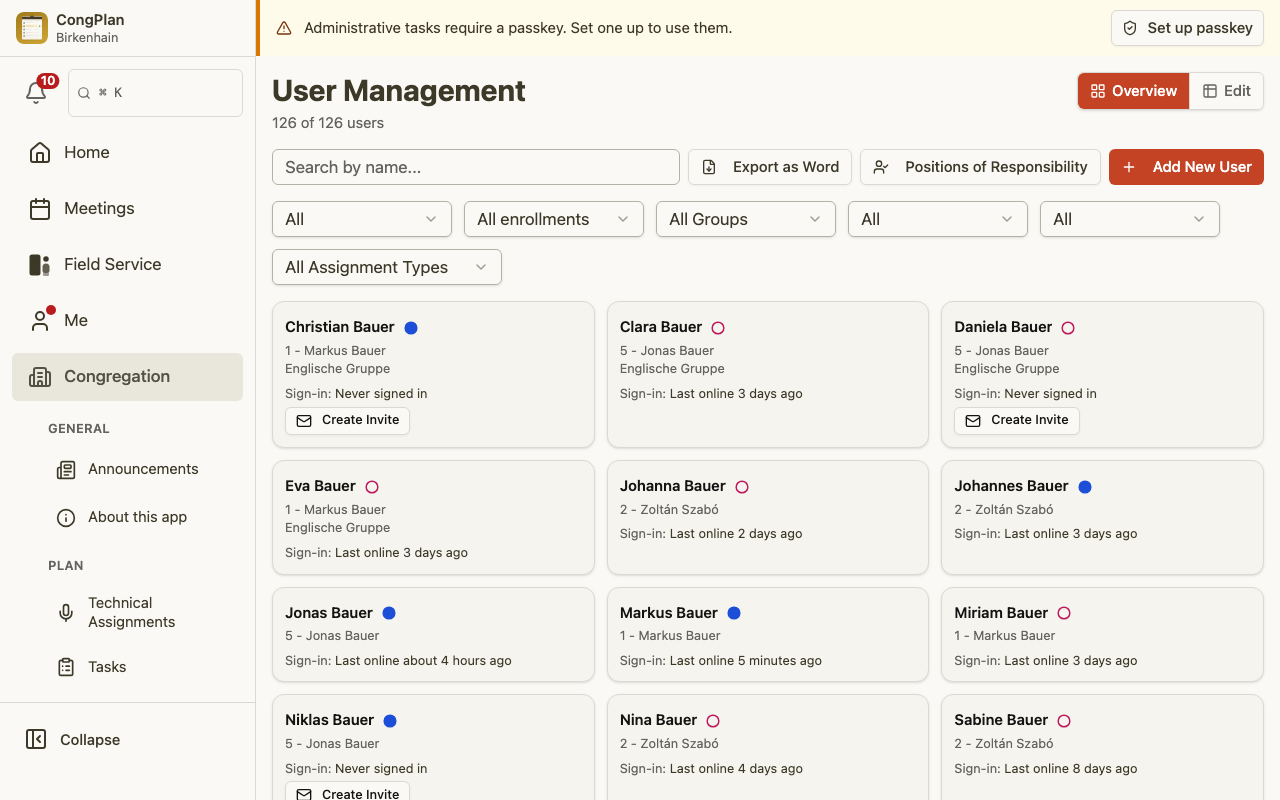Select the Overview view toggle
Screen dimensions: 1280x800
pyautogui.click(x=1134, y=91)
